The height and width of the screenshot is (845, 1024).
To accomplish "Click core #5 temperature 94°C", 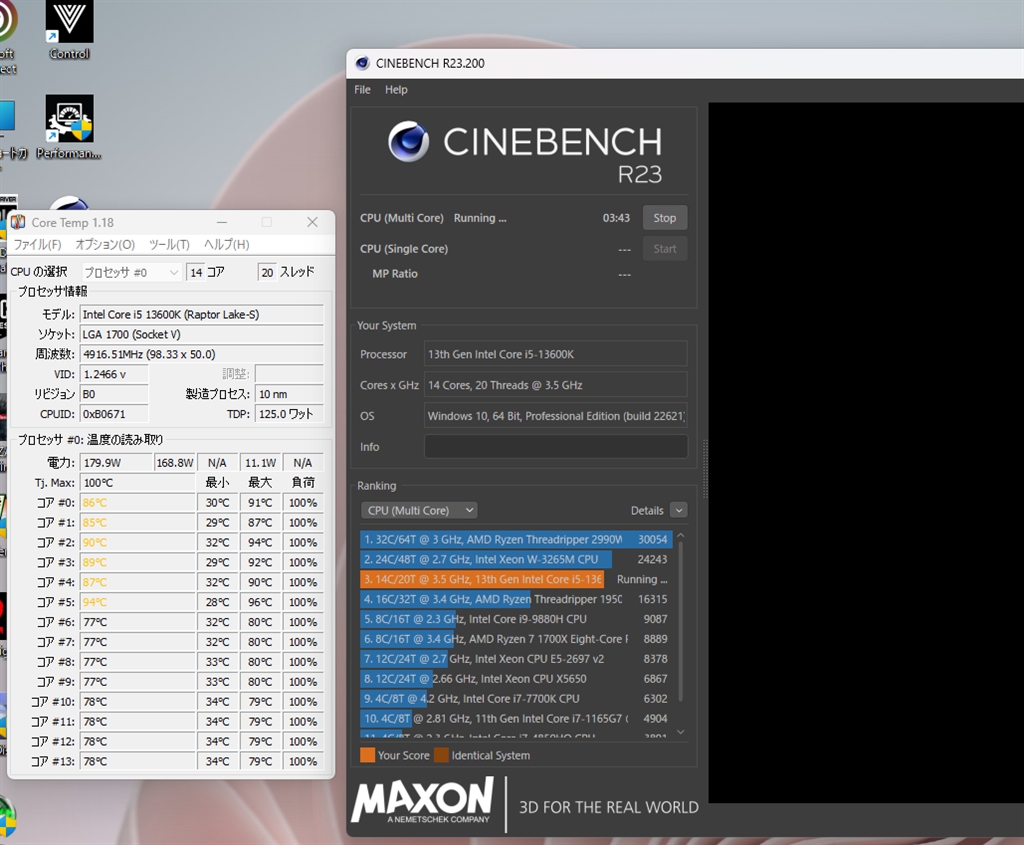I will tap(138, 602).
